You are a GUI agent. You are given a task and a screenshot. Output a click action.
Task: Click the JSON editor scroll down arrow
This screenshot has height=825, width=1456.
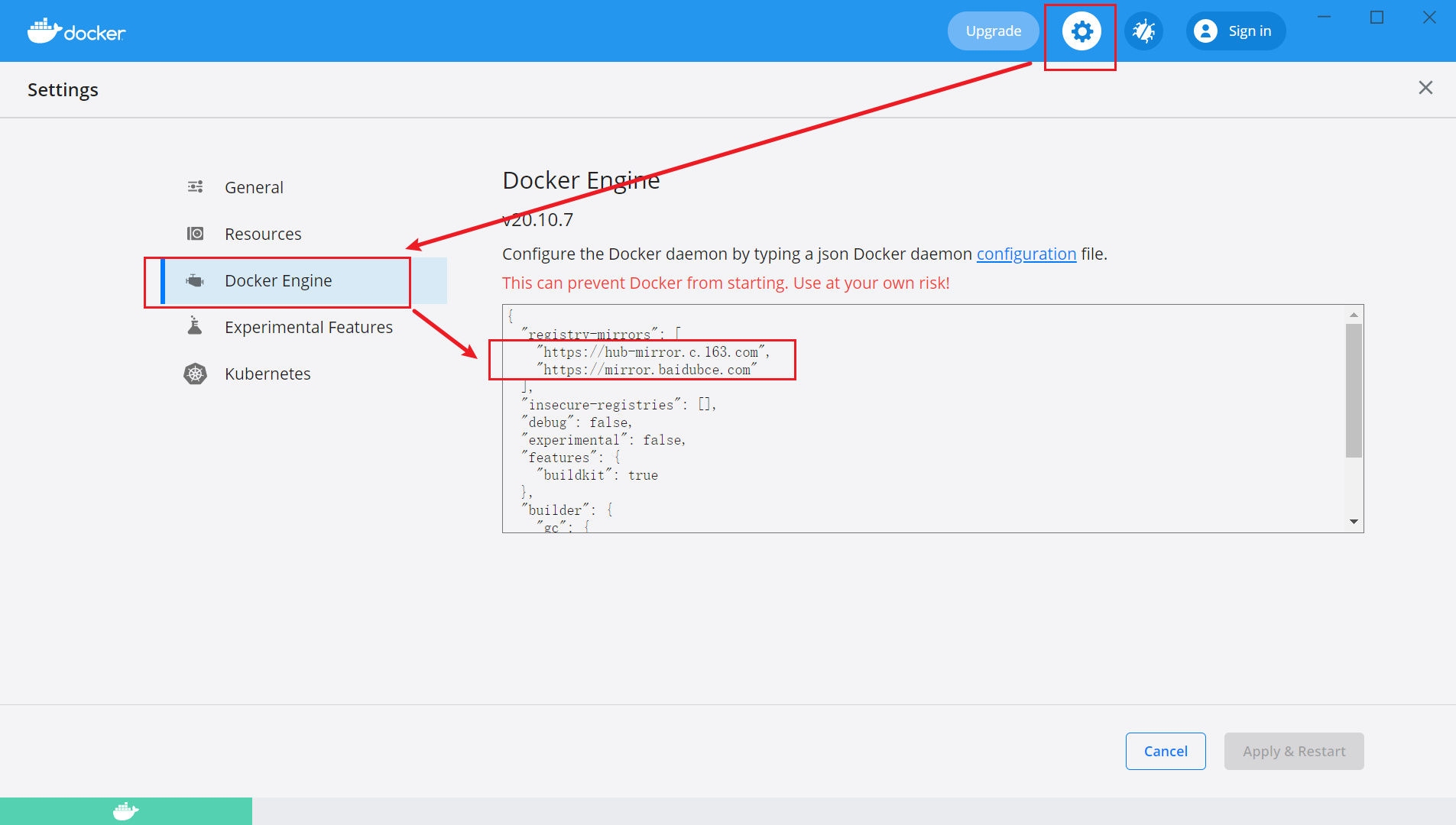[1354, 522]
